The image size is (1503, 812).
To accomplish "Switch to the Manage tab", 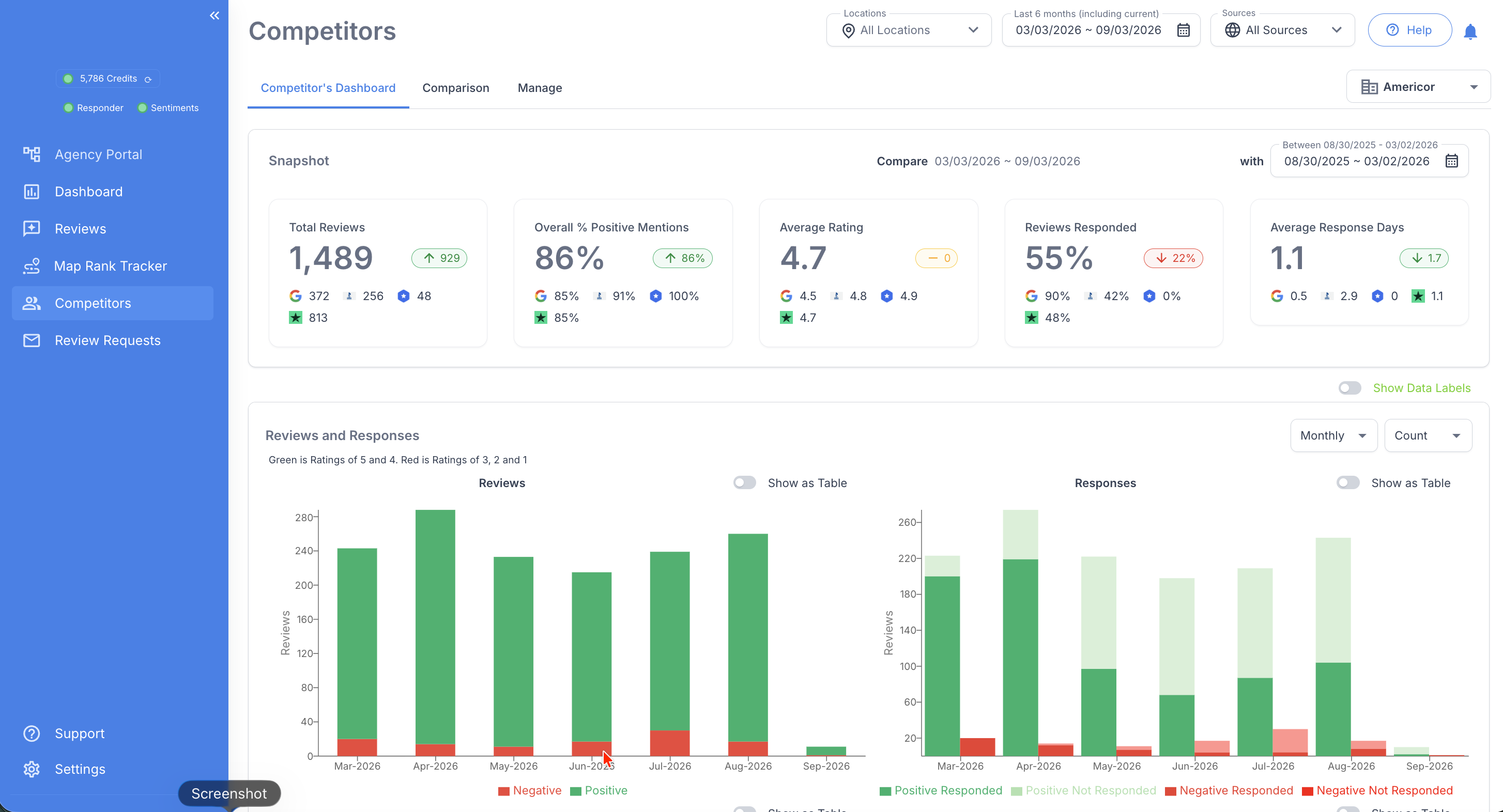I will [x=540, y=88].
